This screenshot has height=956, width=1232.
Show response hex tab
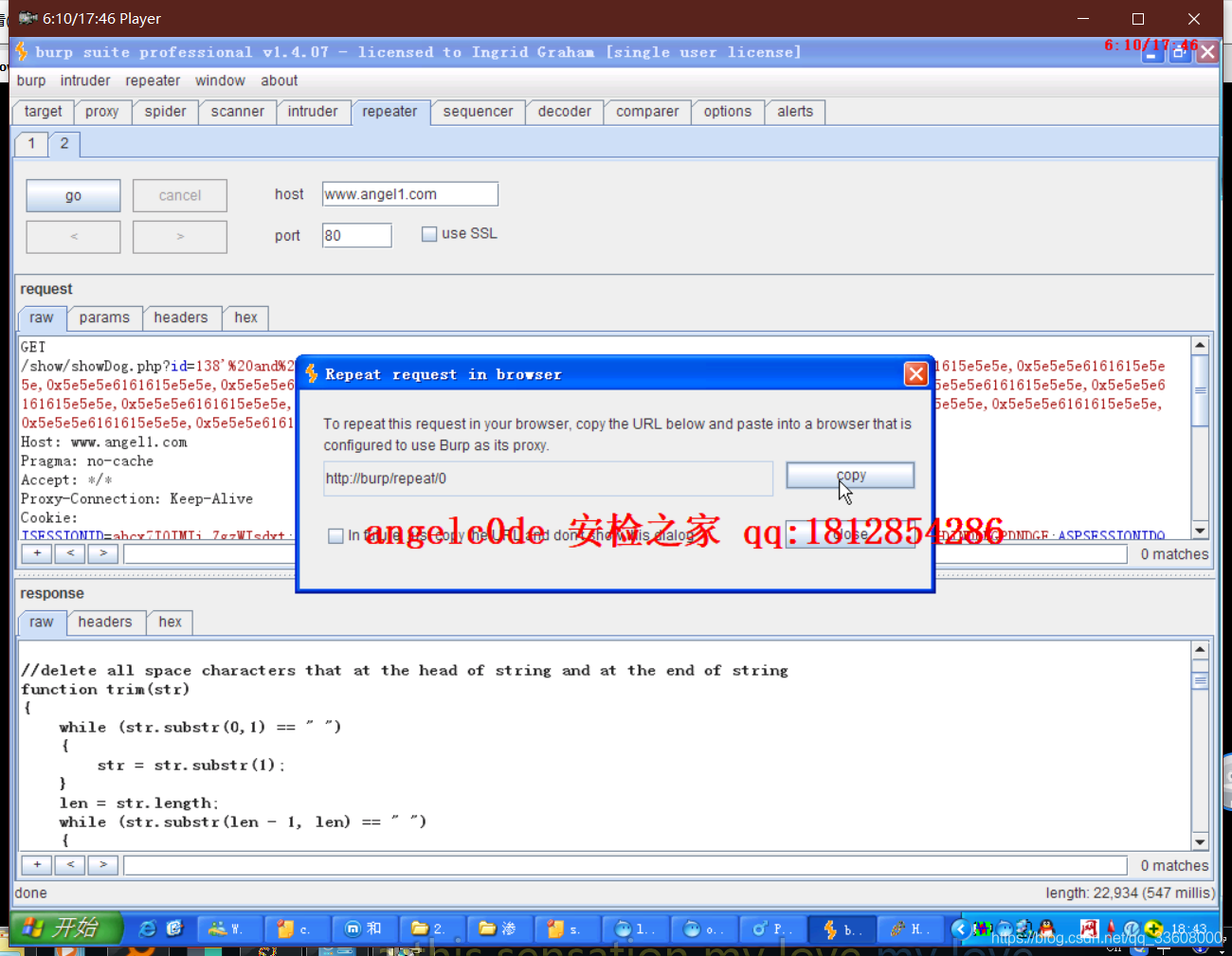[171, 622]
